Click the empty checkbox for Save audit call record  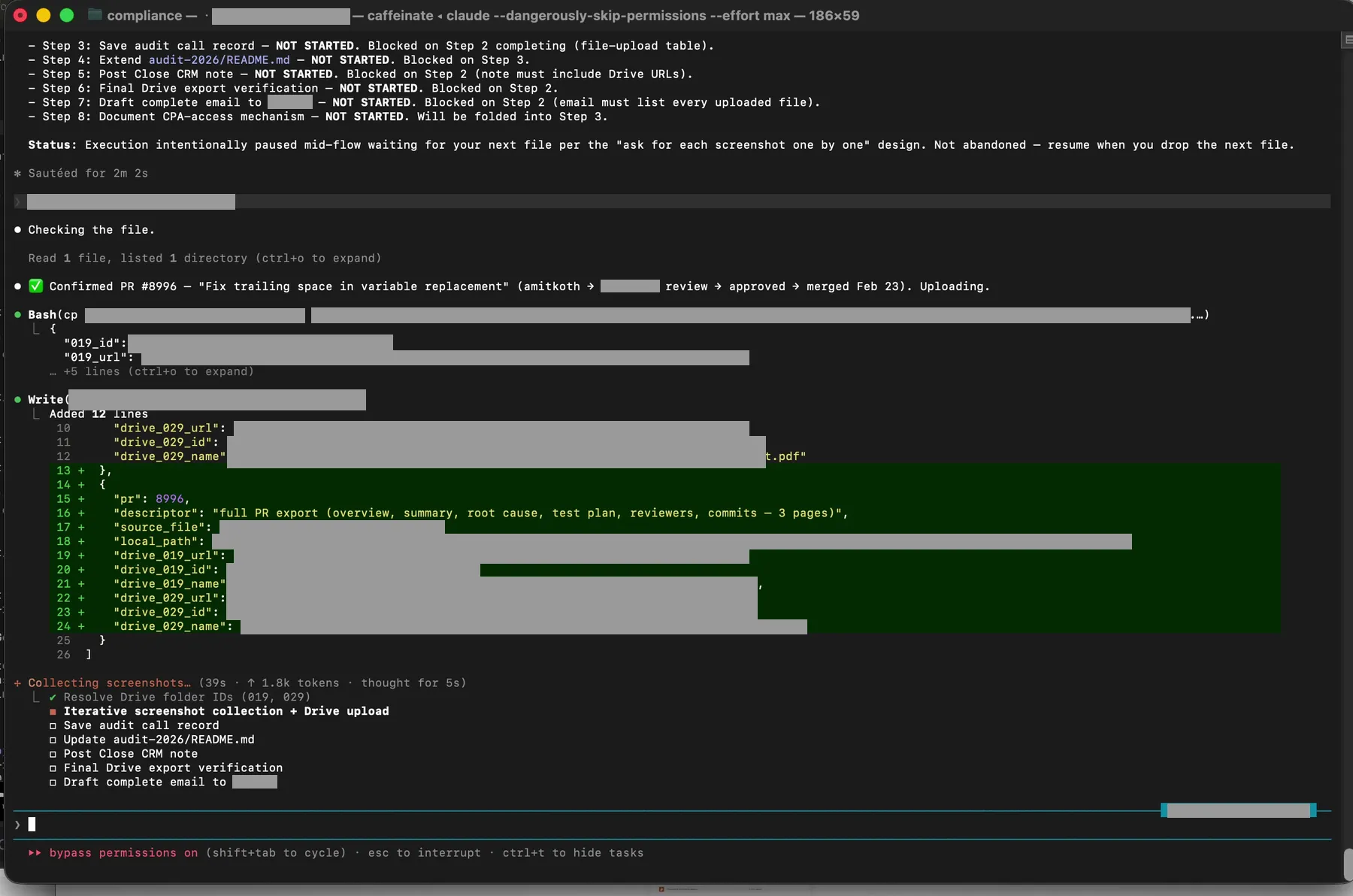click(53, 725)
